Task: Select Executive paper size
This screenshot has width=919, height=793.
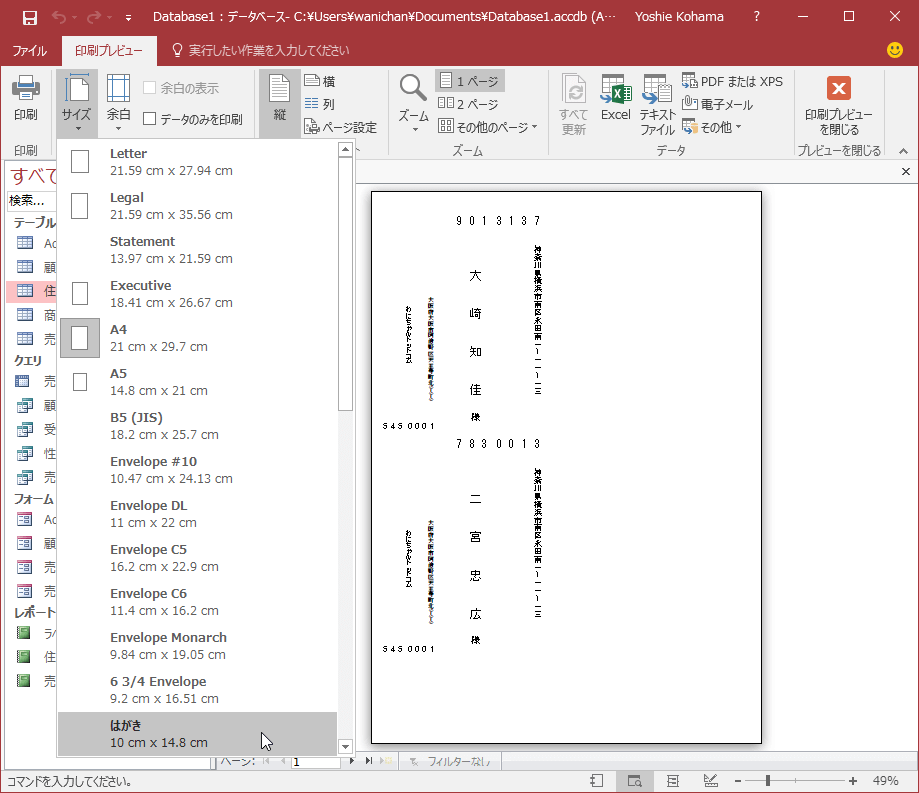Action: click(198, 294)
